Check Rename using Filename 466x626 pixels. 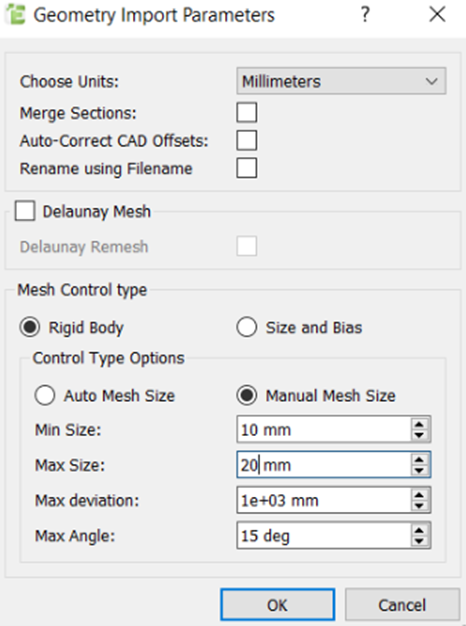pos(246,168)
